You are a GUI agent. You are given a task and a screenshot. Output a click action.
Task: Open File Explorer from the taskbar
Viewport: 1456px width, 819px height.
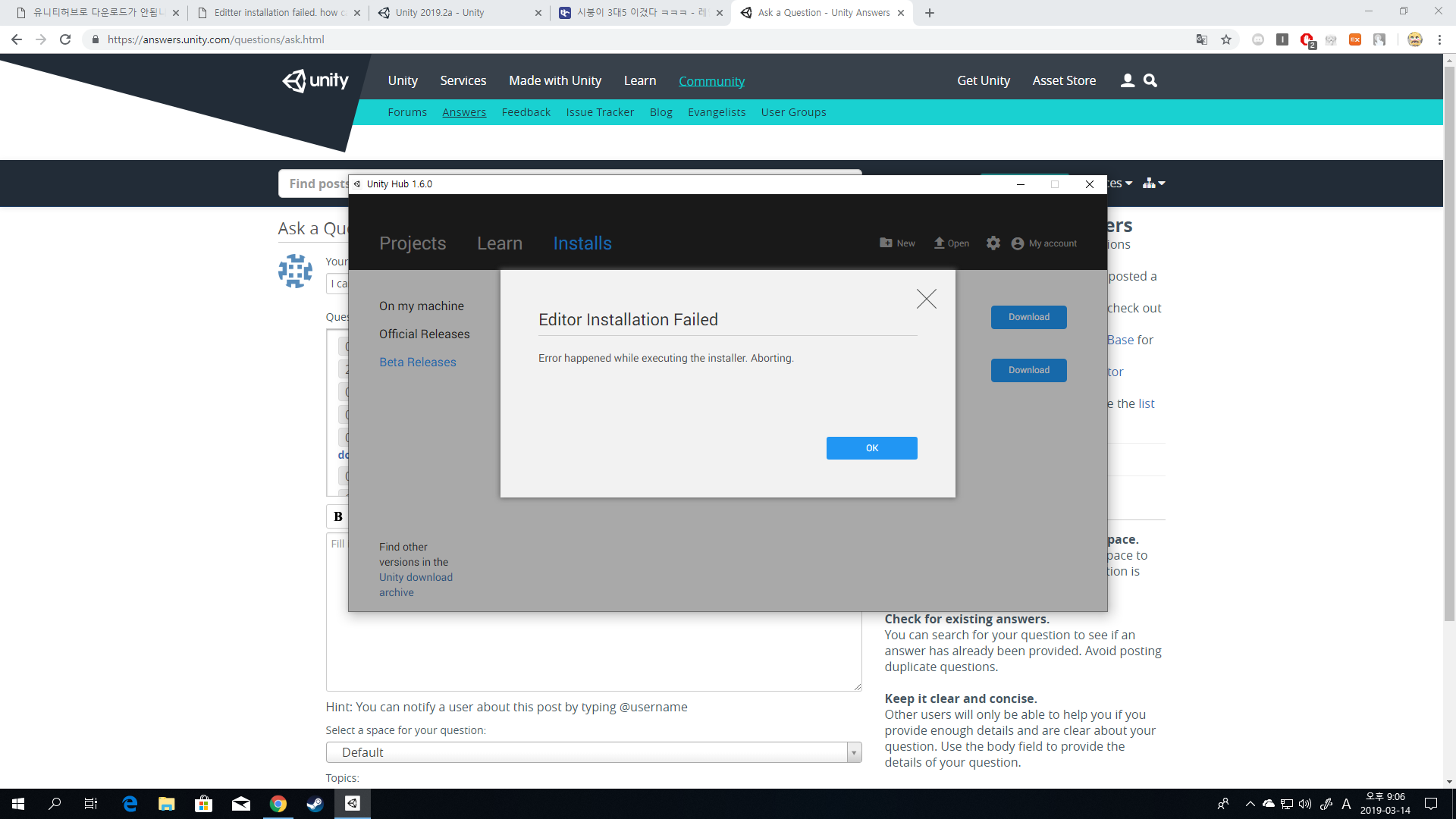click(167, 804)
